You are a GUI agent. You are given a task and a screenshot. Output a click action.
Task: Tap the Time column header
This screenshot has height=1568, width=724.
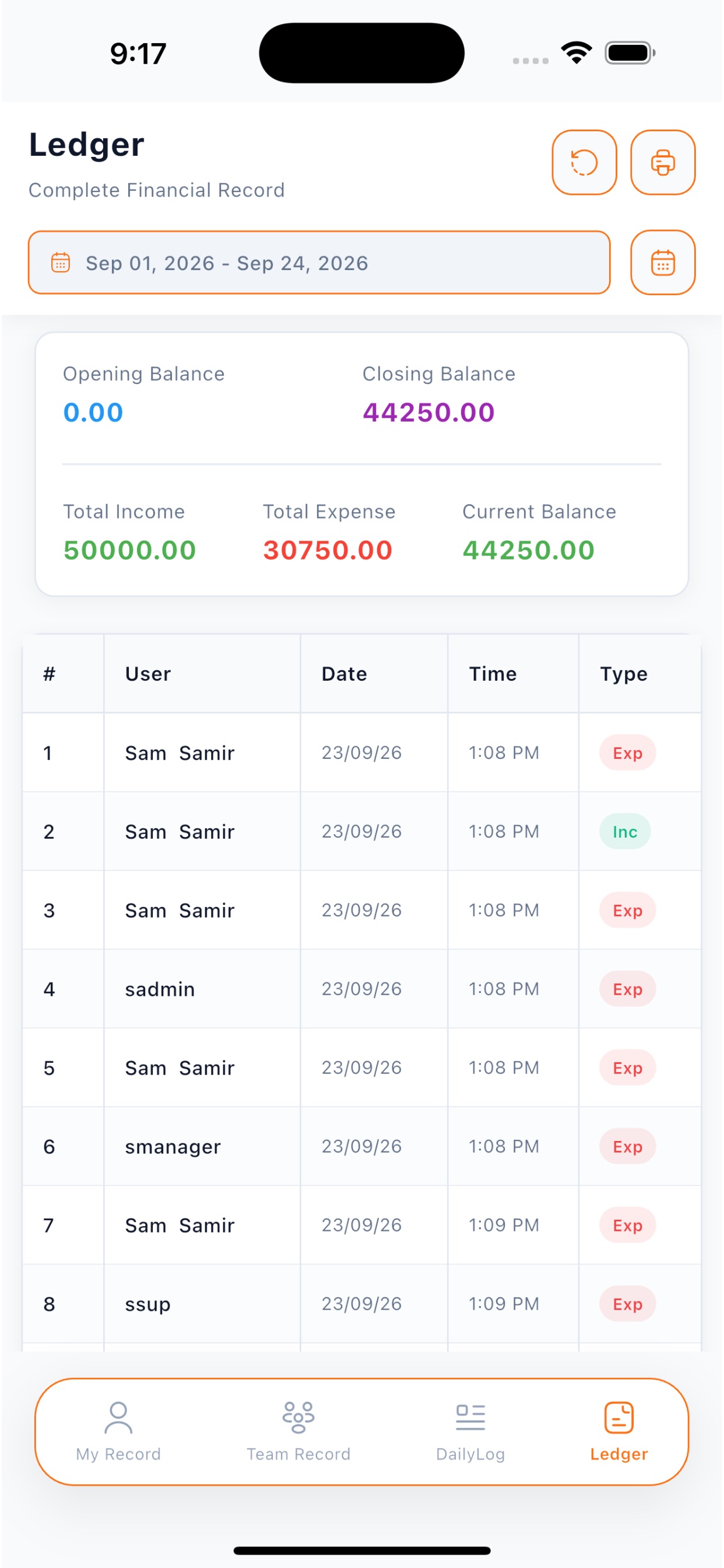pos(493,674)
